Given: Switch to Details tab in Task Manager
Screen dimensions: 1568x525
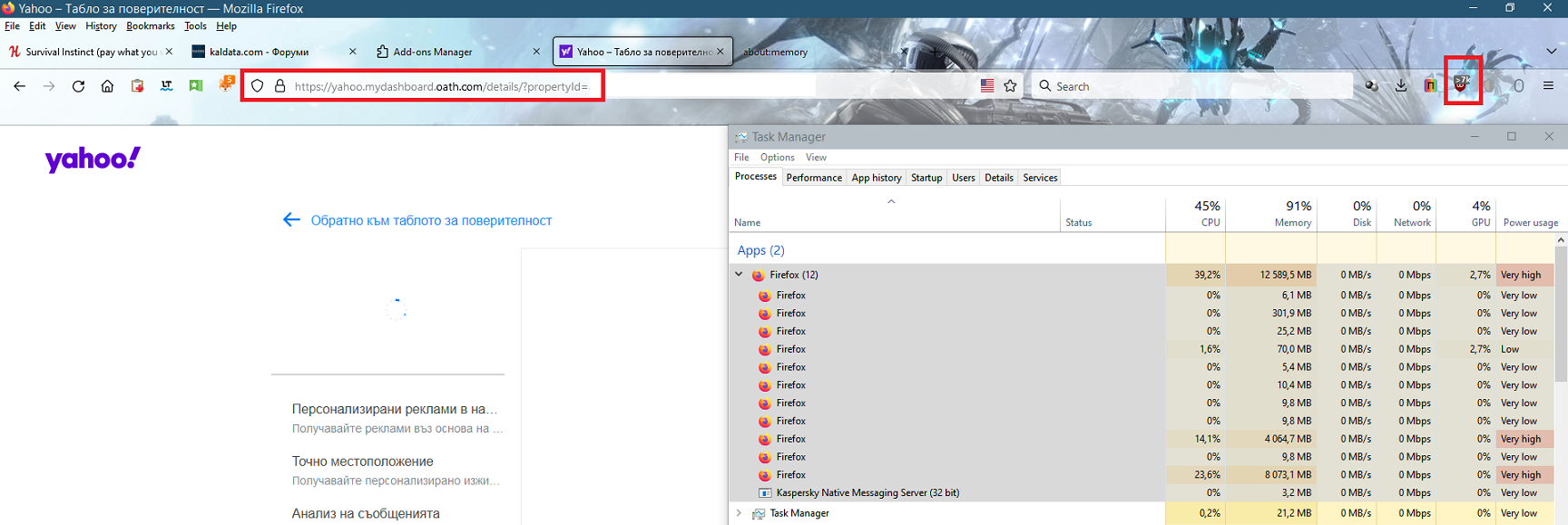Looking at the screenshot, I should tap(999, 178).
